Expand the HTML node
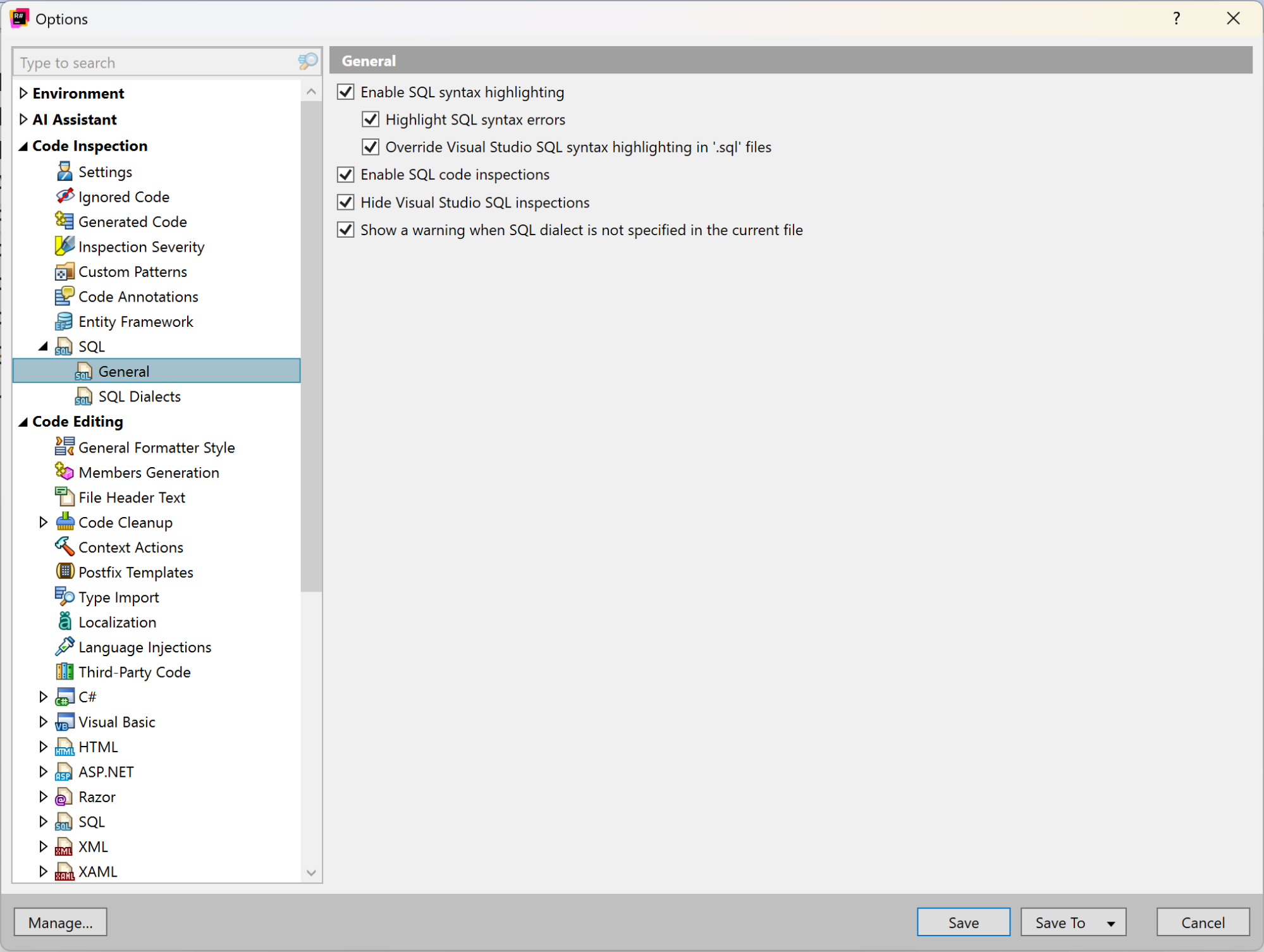 coord(43,747)
